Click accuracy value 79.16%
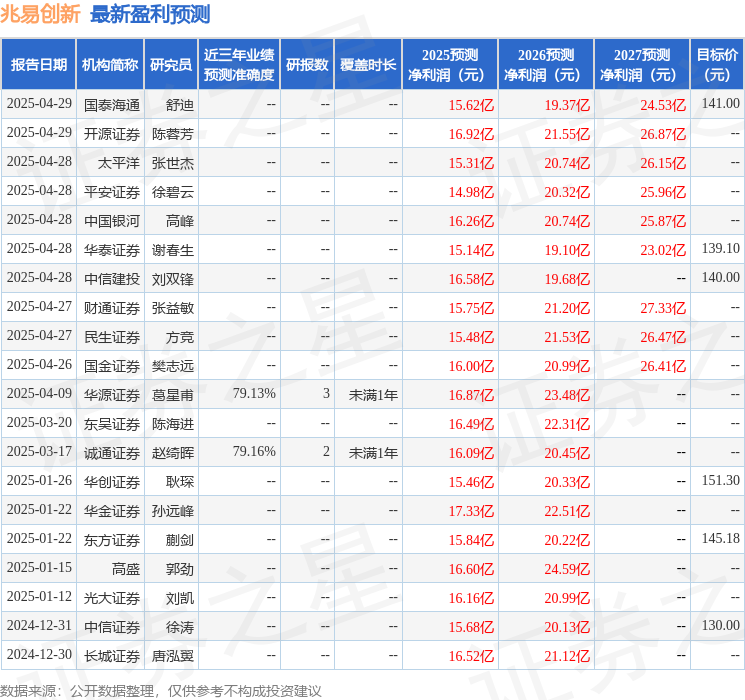This screenshot has width=745, height=700. pyautogui.click(x=254, y=451)
